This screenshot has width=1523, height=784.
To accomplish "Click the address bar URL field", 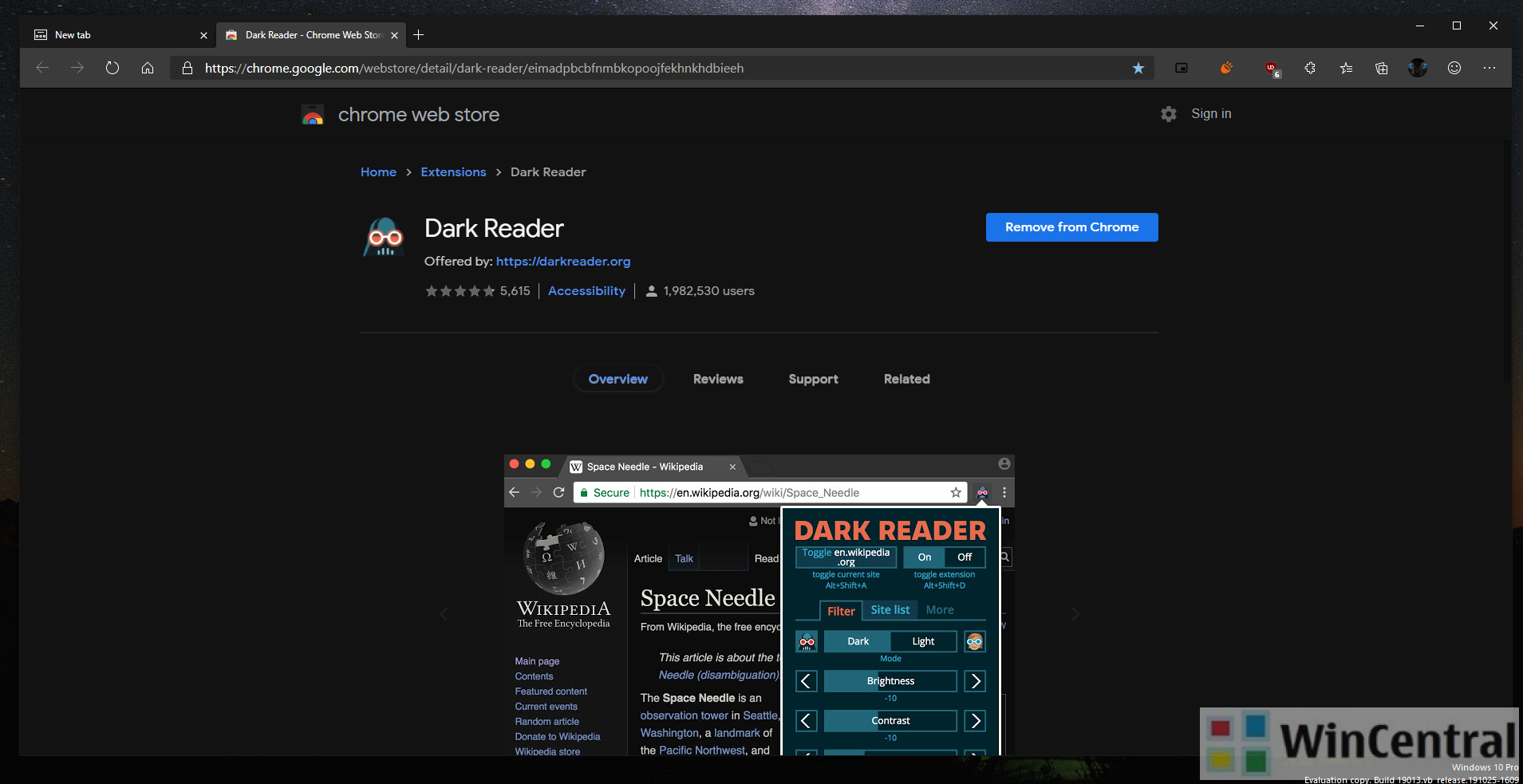I will pyautogui.click(x=662, y=69).
